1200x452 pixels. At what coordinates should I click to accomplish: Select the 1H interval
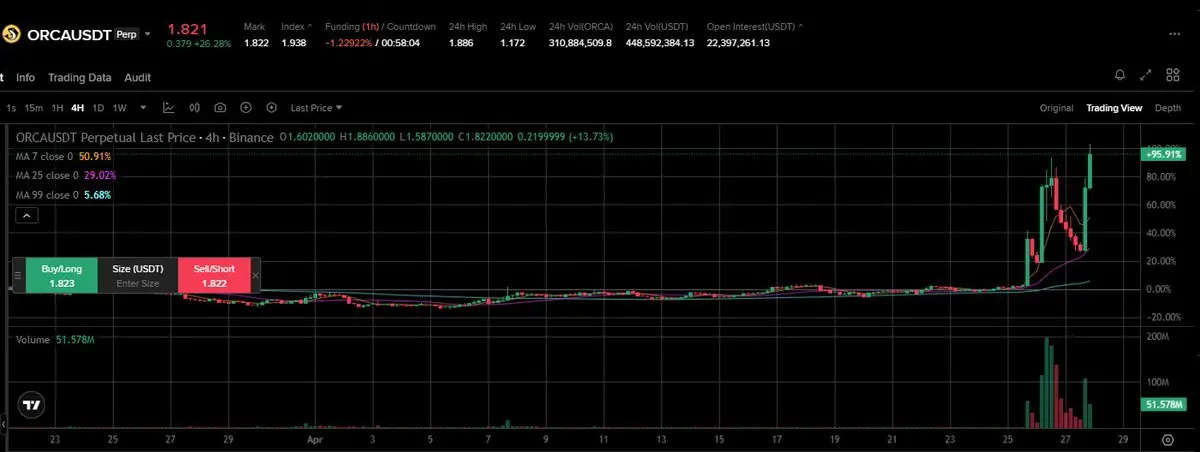pyautogui.click(x=57, y=108)
